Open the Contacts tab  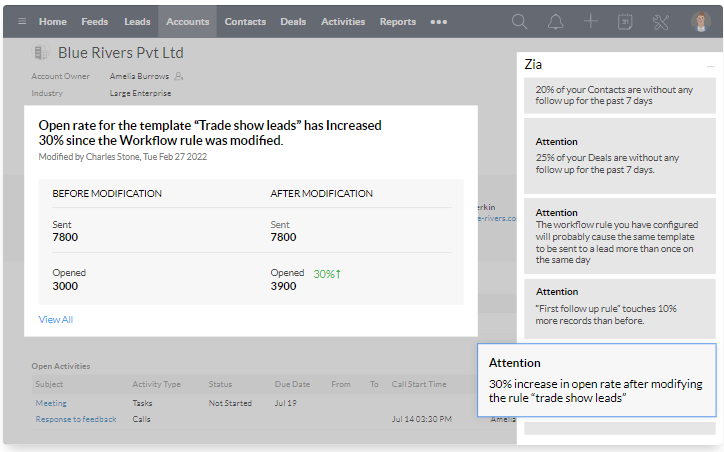[x=245, y=22]
